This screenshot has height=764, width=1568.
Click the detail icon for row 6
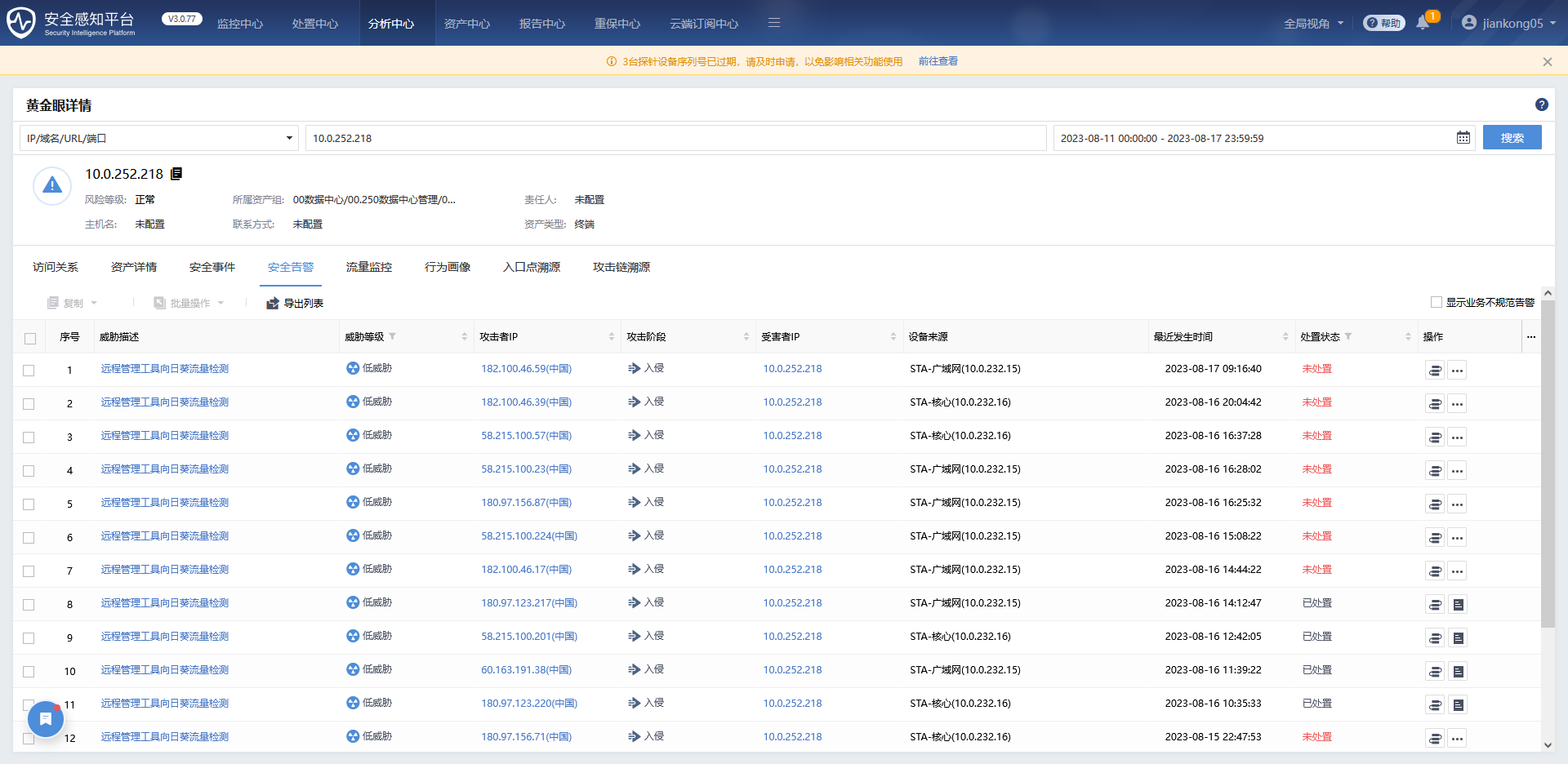click(1435, 537)
